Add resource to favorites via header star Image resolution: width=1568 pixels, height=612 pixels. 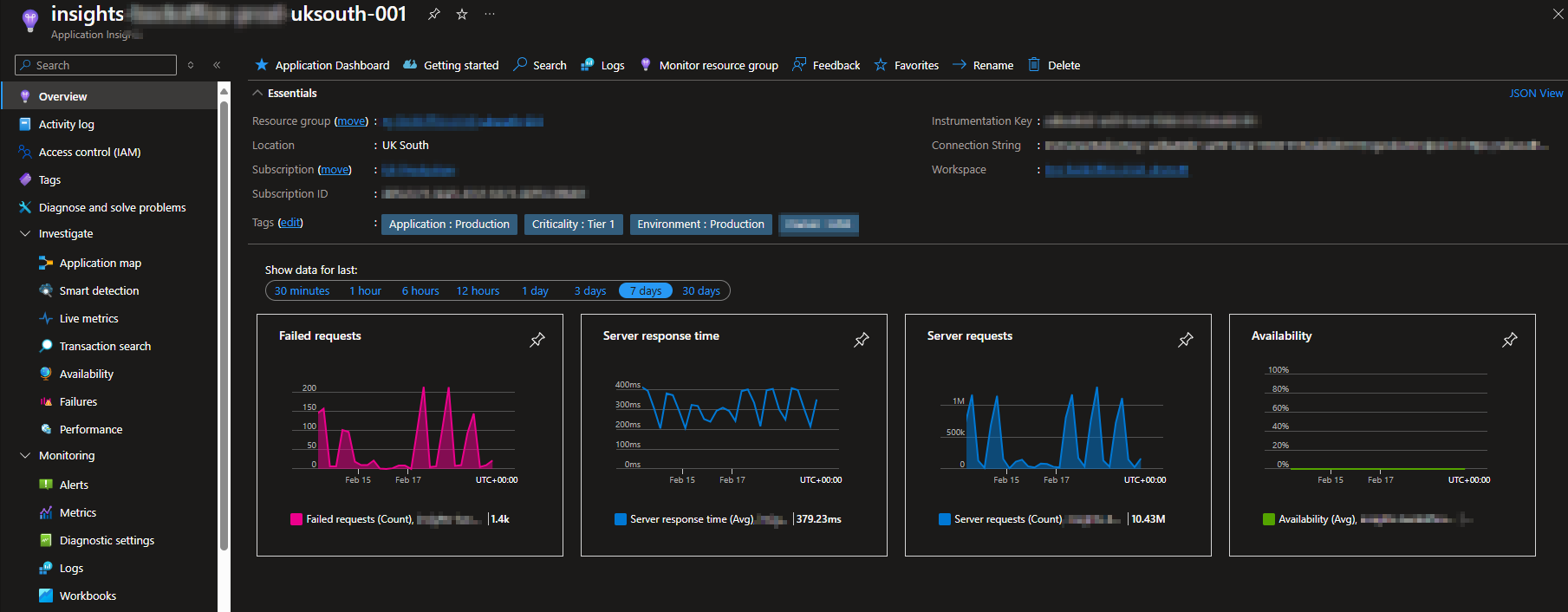point(462,14)
